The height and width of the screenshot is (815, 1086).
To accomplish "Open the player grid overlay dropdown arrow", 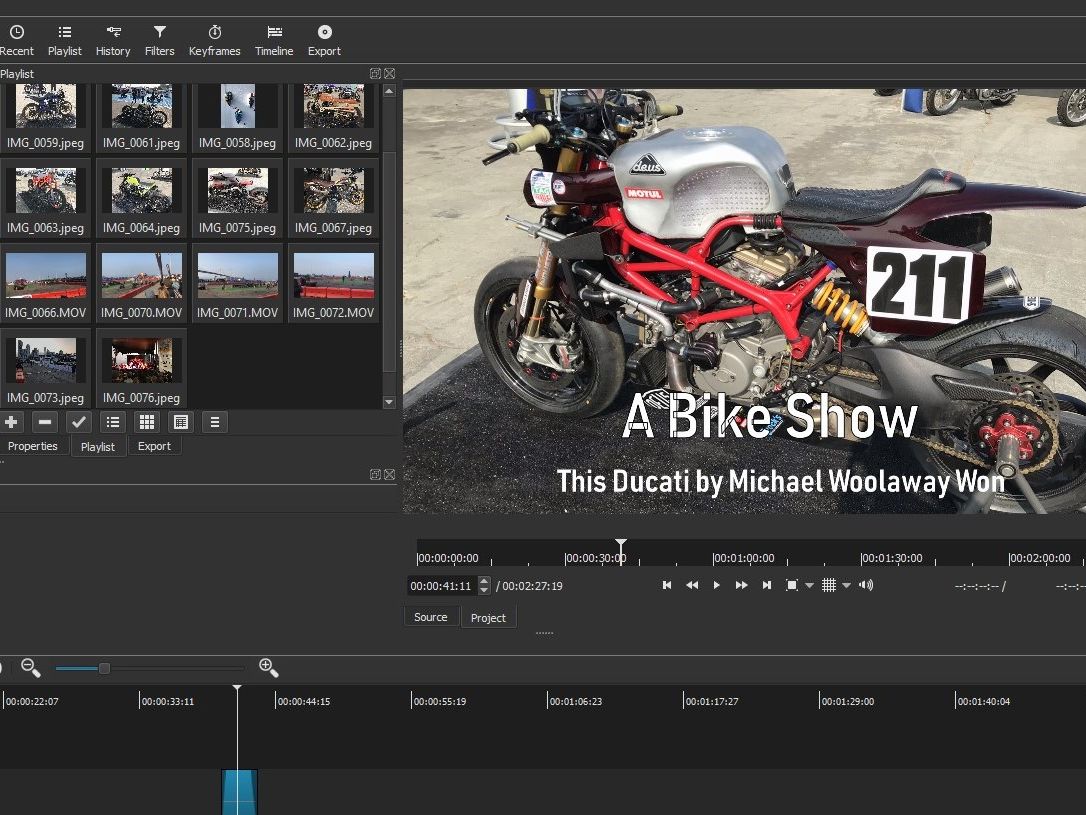I will [x=846, y=586].
